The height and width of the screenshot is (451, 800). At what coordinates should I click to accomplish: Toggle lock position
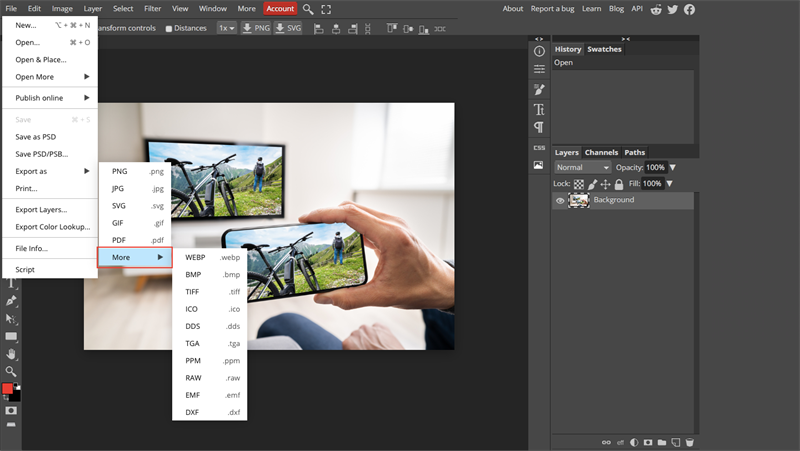coord(606,184)
